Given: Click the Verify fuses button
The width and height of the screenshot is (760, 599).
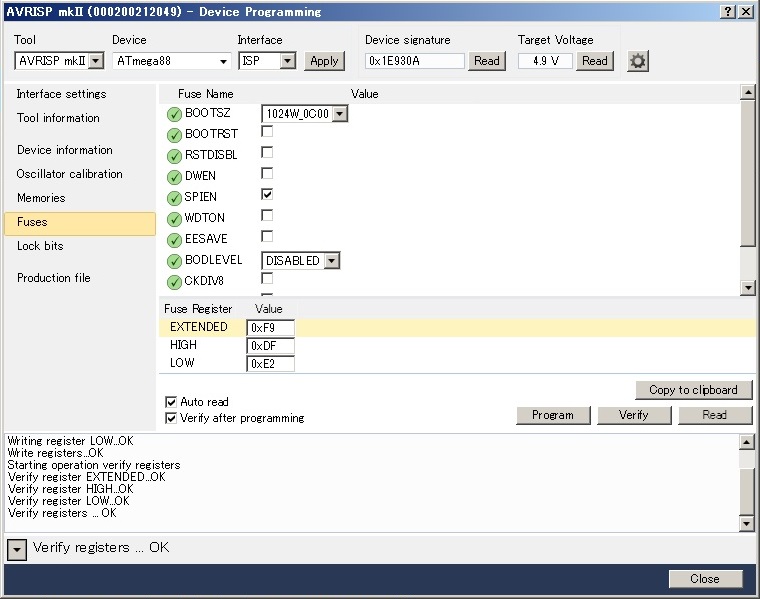Looking at the screenshot, I should pos(634,415).
